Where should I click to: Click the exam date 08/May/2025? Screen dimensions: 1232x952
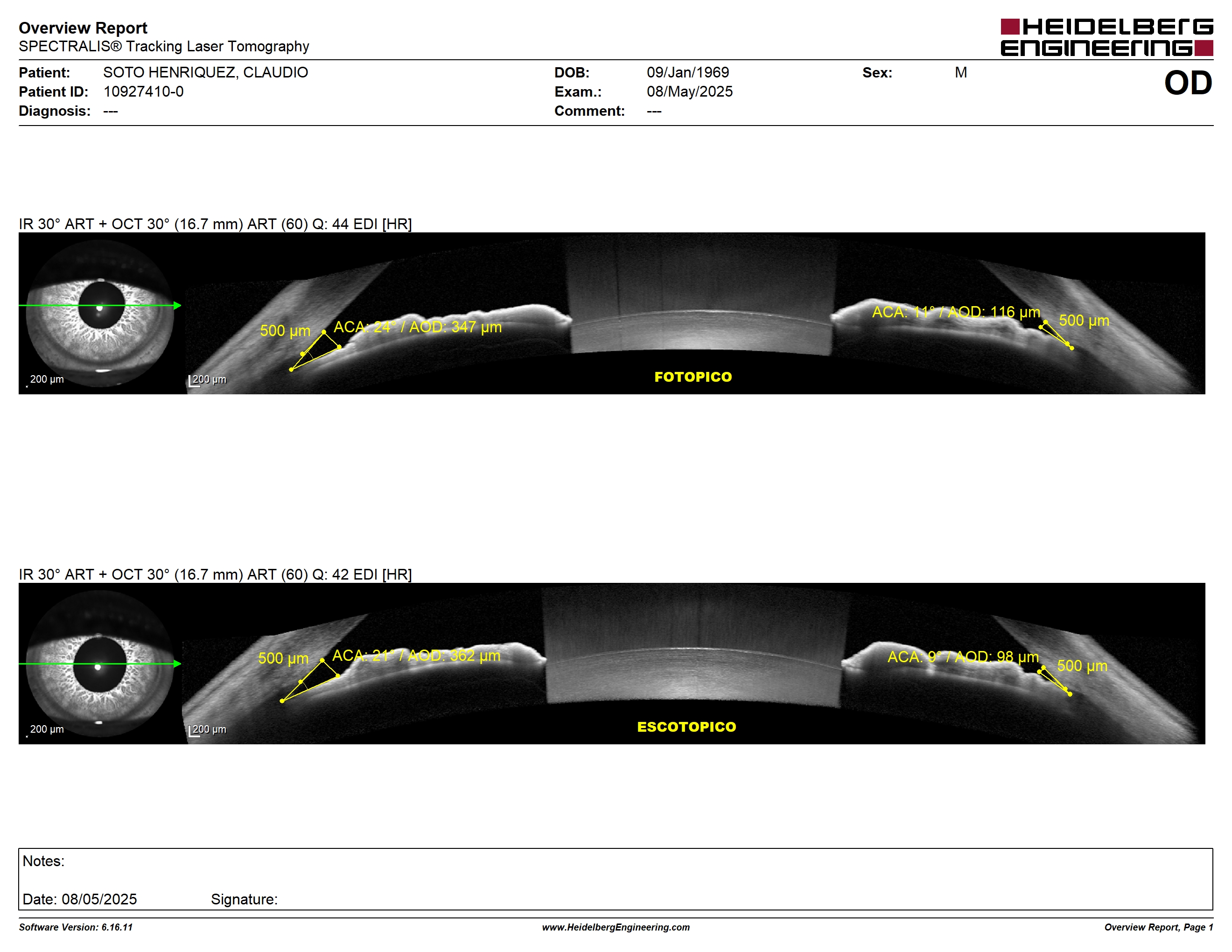coord(689,91)
